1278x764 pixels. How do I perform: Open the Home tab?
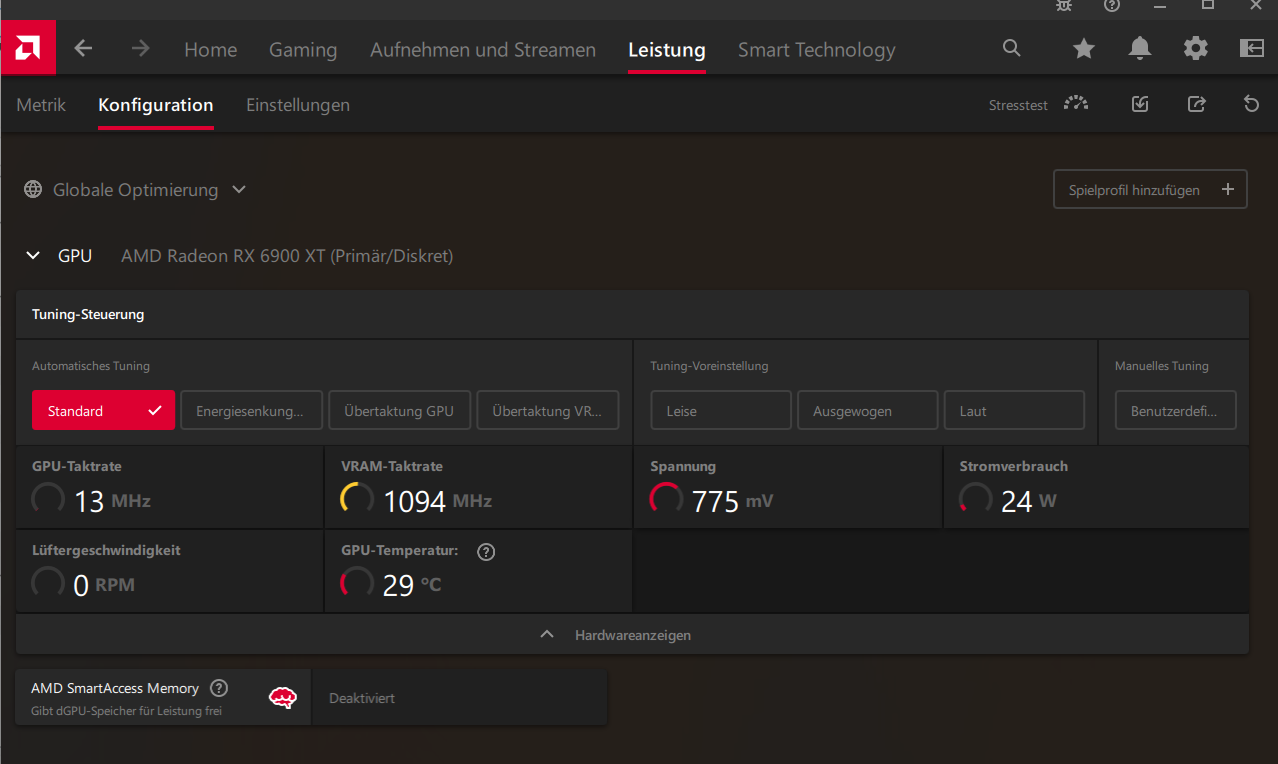click(210, 49)
